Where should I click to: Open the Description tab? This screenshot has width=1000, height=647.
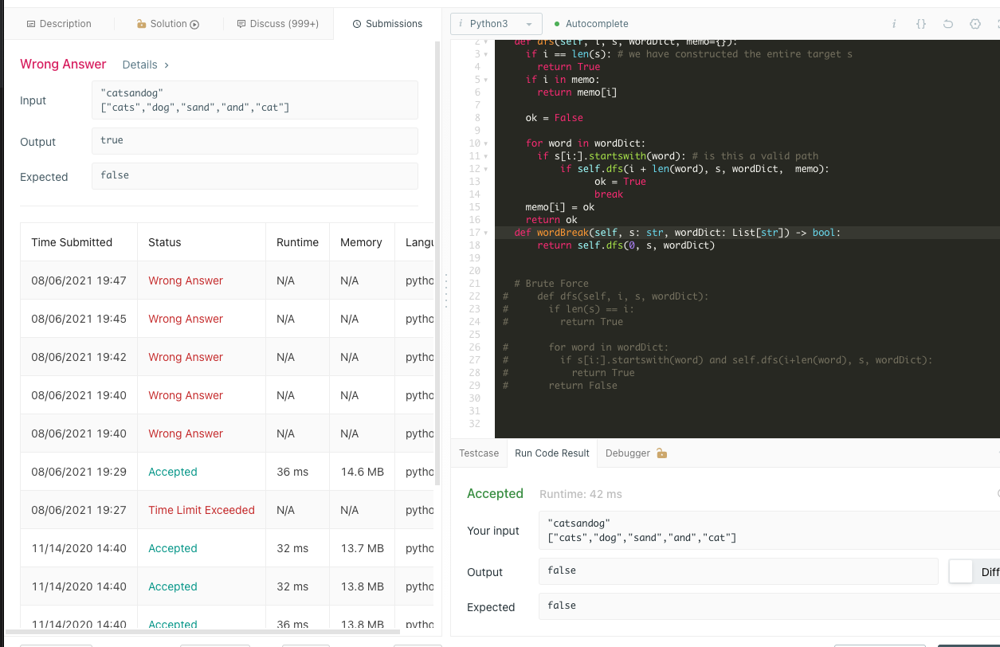[59, 24]
